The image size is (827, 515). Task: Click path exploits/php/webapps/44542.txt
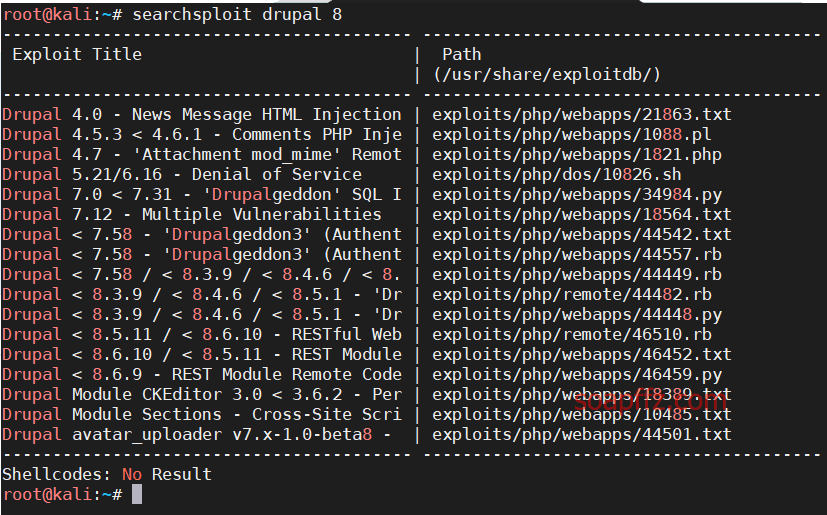[582, 235]
